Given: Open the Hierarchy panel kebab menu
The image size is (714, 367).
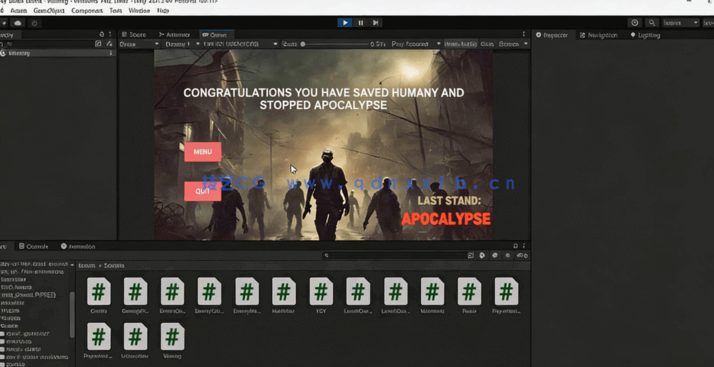Looking at the screenshot, I should pyautogui.click(x=110, y=35).
